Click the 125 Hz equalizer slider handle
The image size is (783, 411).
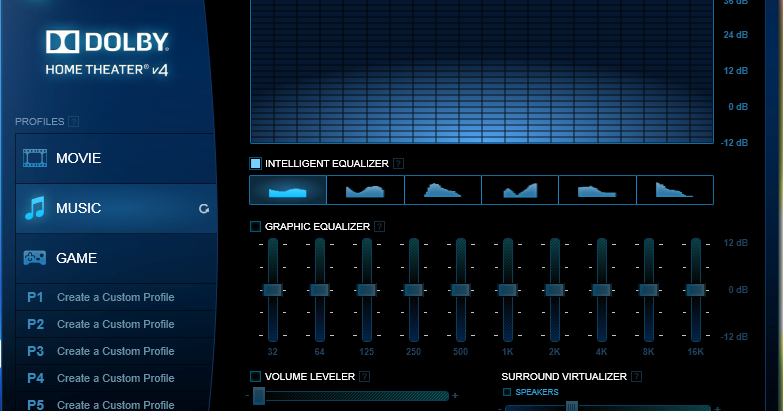[x=367, y=290]
